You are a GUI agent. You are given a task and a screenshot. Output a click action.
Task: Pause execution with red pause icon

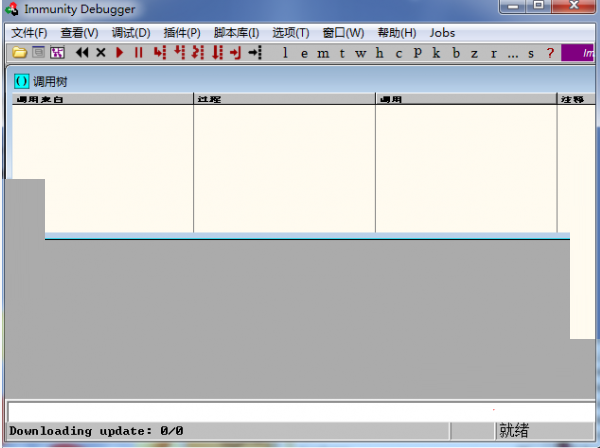point(139,52)
